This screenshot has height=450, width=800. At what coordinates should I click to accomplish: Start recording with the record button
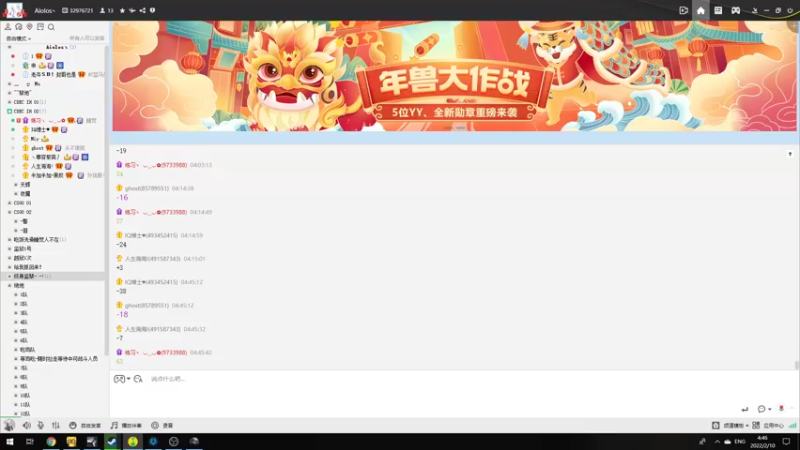(162, 425)
